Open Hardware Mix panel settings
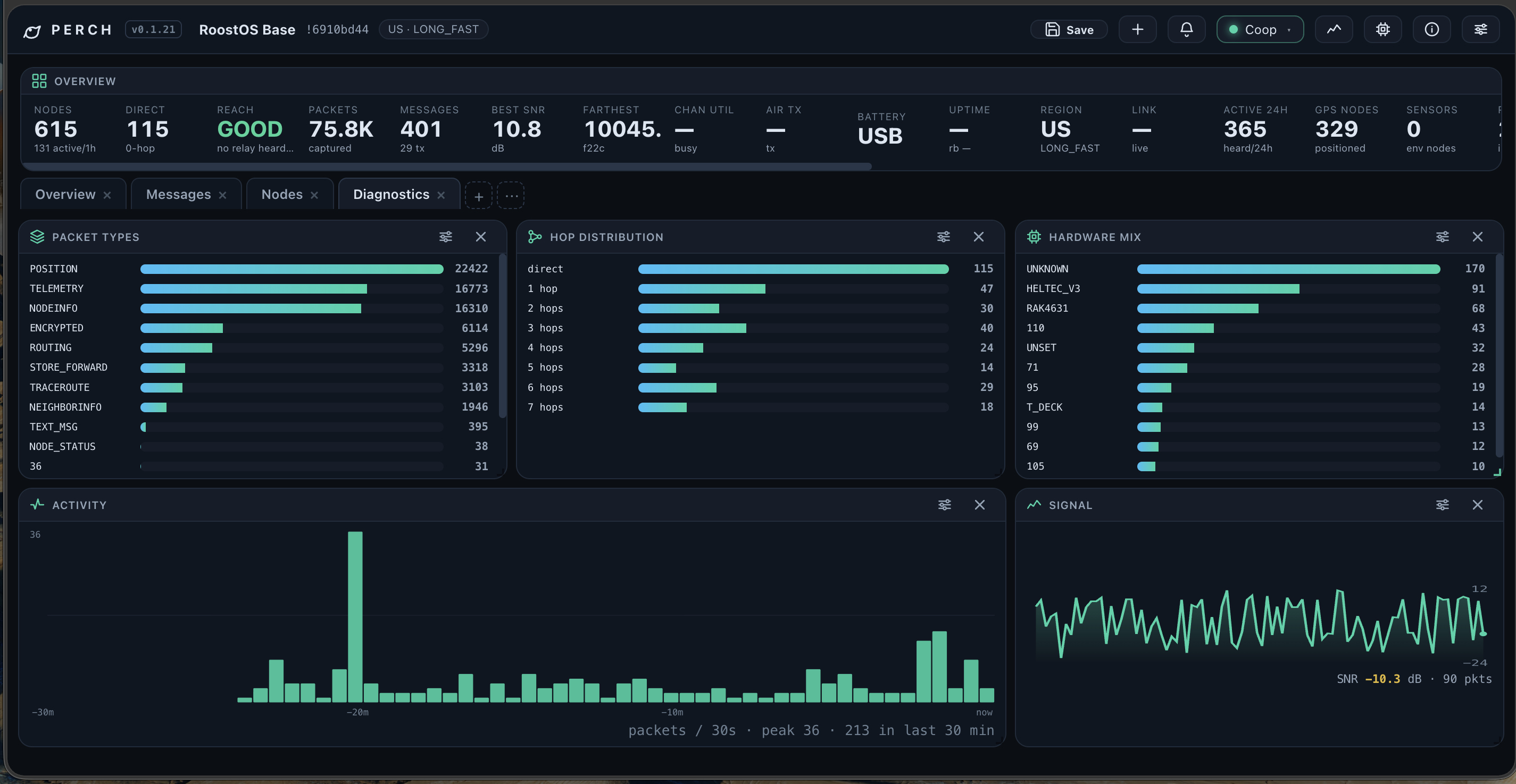This screenshot has width=1516, height=784. (1443, 237)
